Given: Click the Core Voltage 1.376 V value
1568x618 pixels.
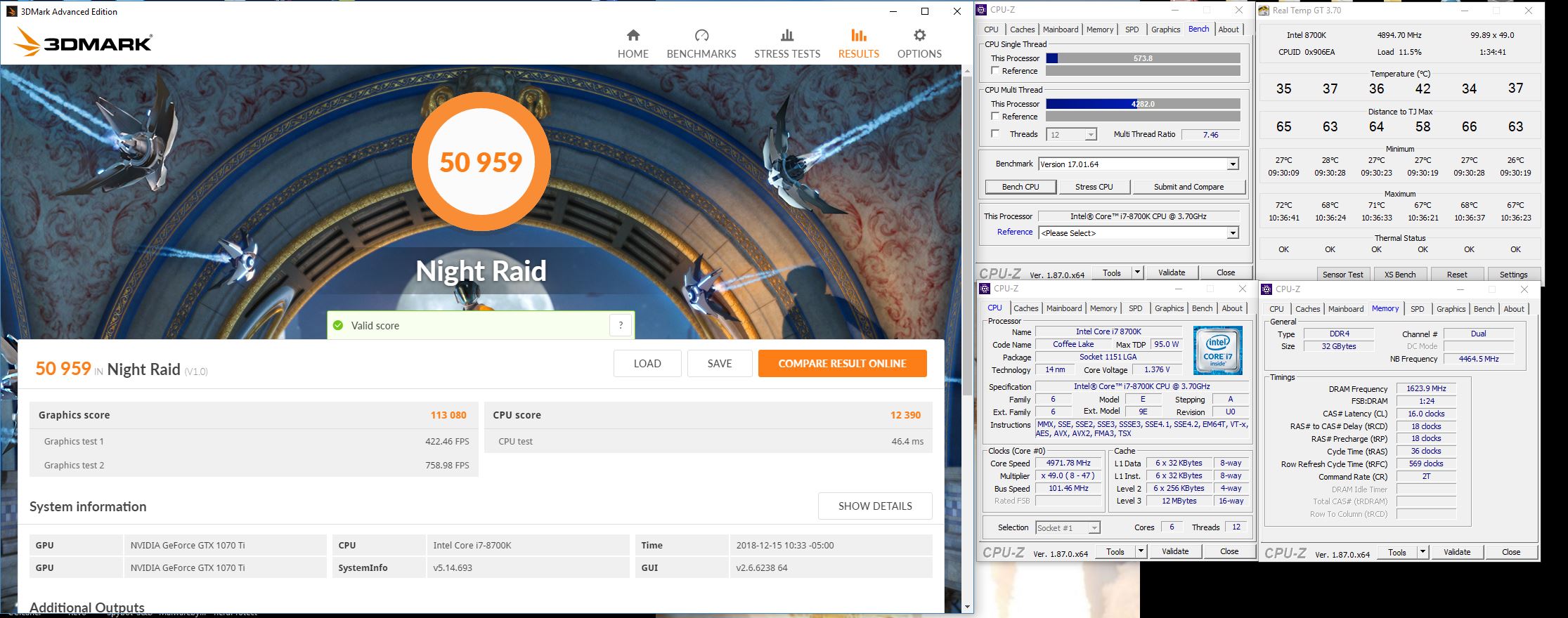Looking at the screenshot, I should coord(1157,369).
